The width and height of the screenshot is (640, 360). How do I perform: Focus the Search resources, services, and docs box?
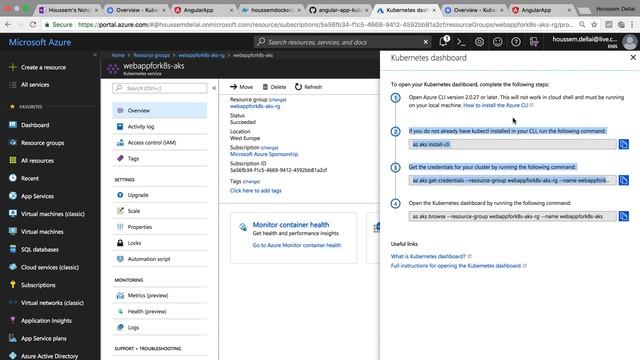tap(341, 42)
